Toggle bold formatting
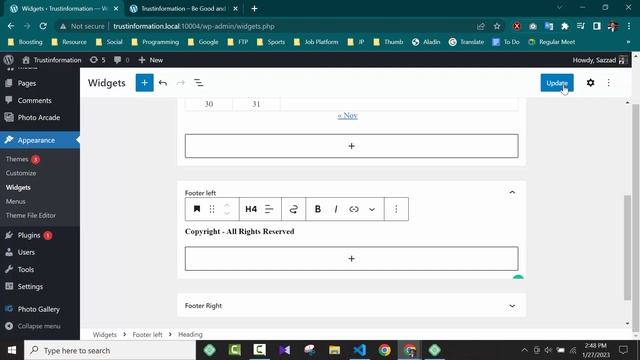This screenshot has height=360, width=640. (x=318, y=209)
